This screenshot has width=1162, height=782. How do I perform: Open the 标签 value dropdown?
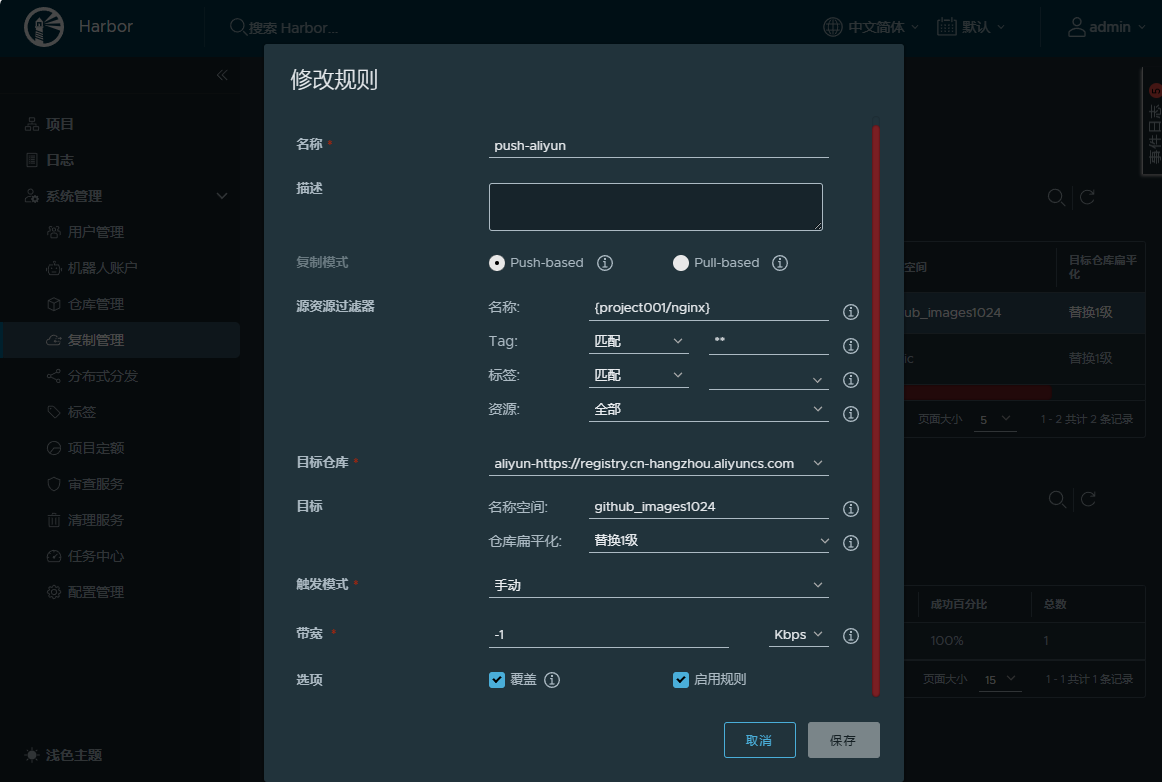point(768,378)
